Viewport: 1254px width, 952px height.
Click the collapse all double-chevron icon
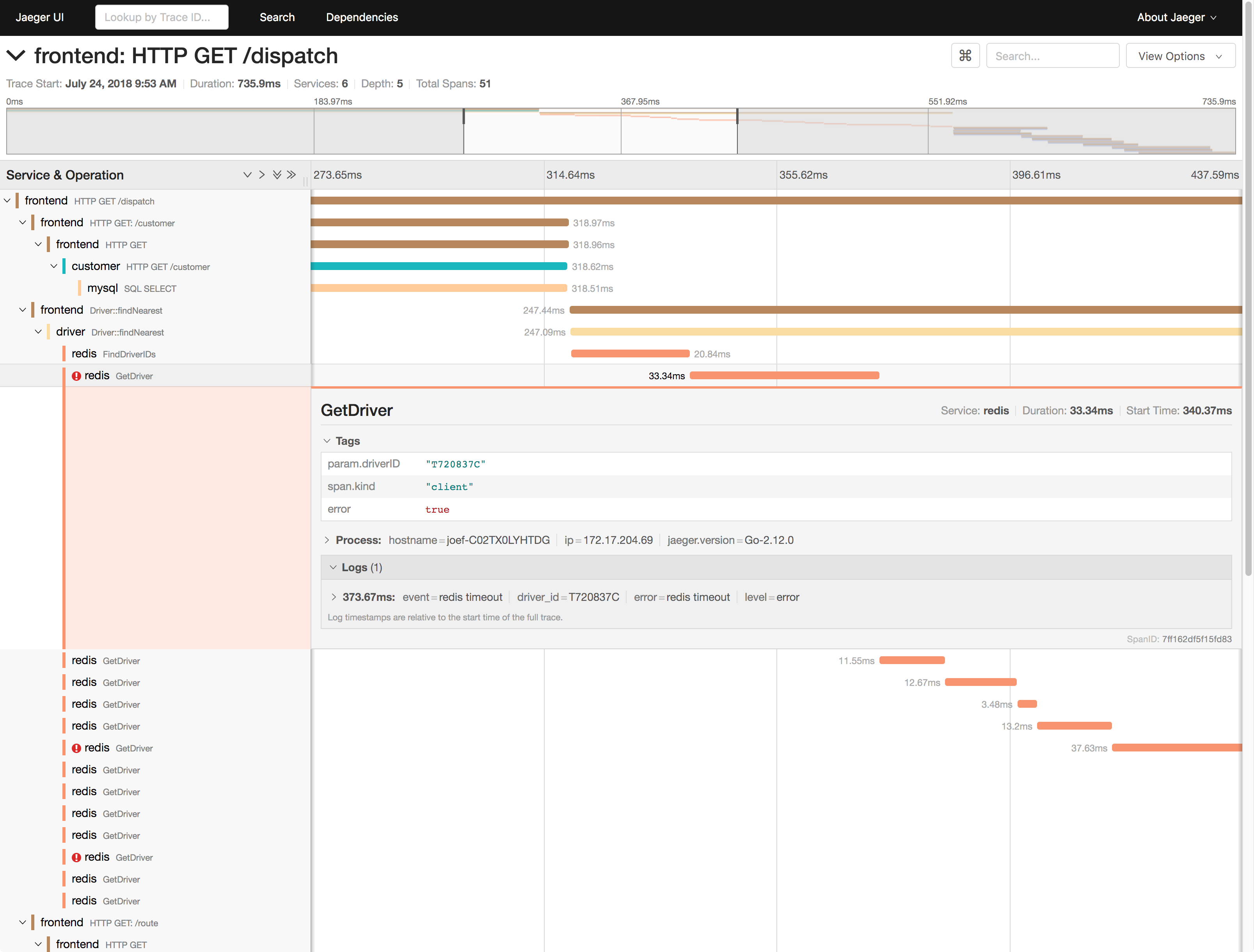[x=291, y=175]
